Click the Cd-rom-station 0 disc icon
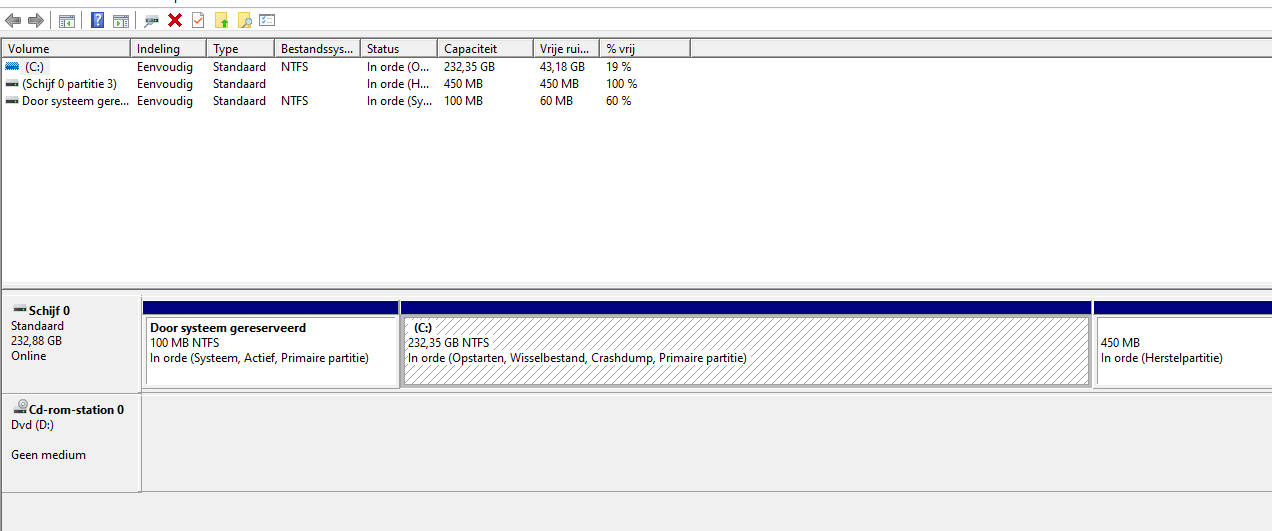The height and width of the screenshot is (531, 1272). coord(19,408)
